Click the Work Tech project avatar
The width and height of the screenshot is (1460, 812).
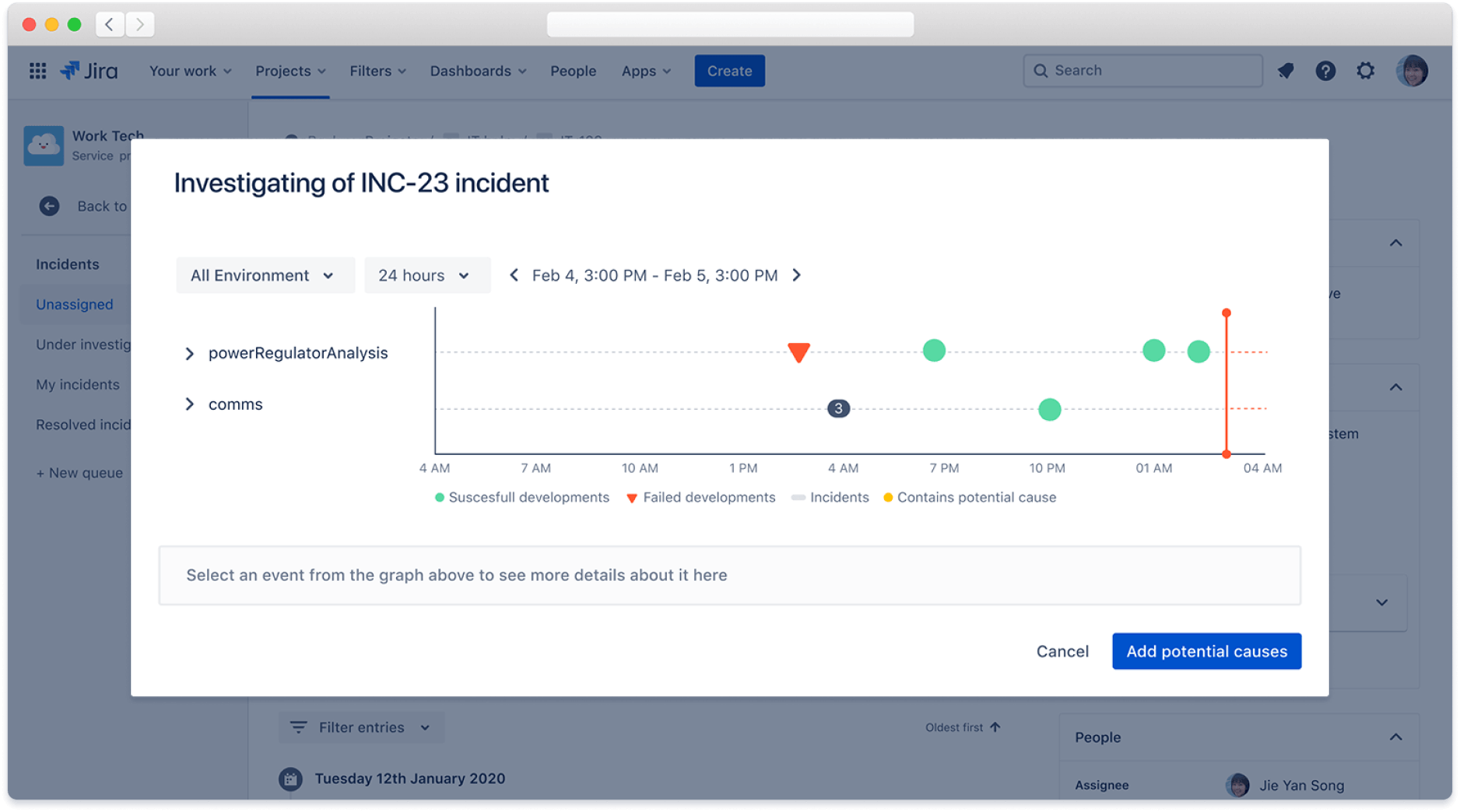coord(44,145)
